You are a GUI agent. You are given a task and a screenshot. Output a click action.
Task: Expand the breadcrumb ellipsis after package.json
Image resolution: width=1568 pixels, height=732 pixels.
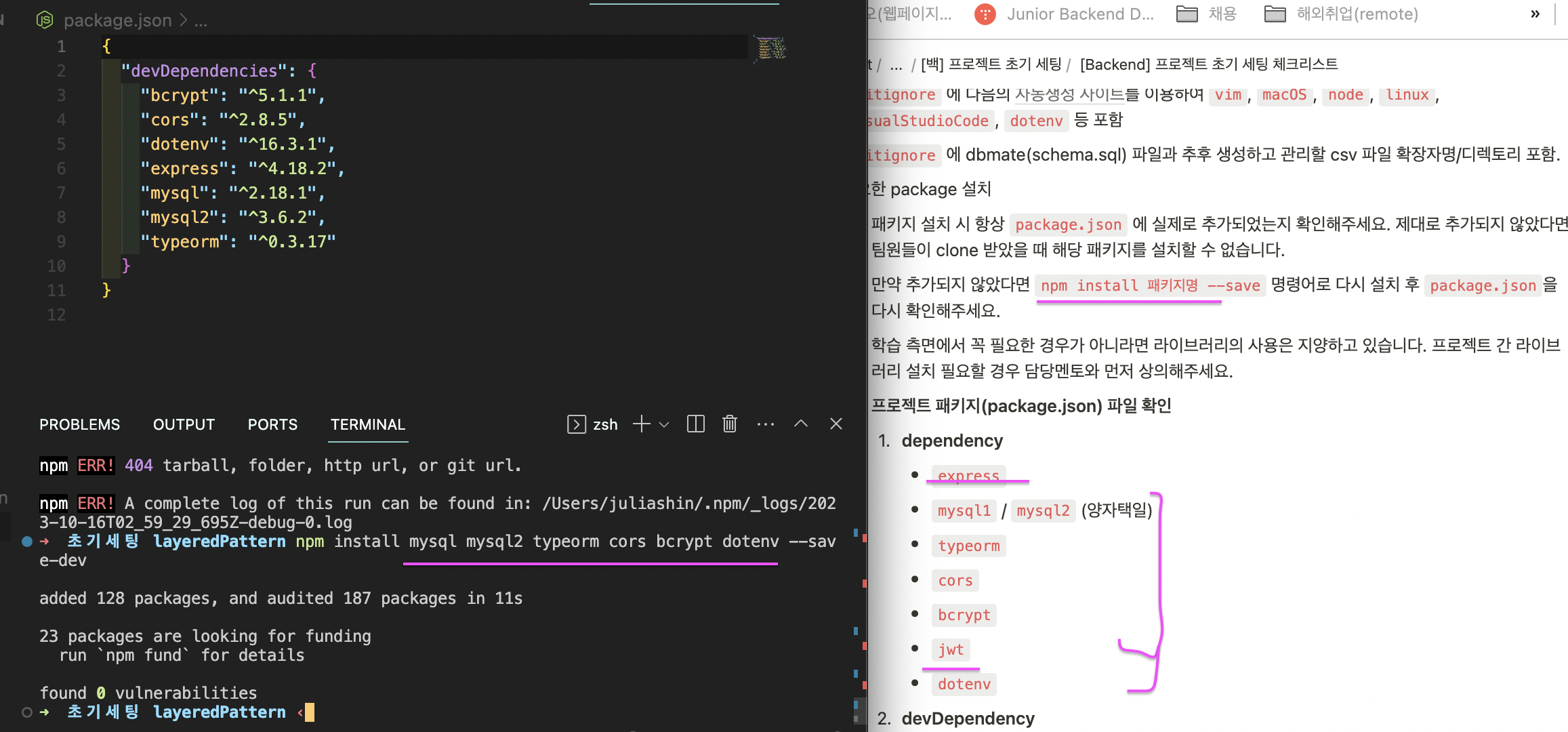click(201, 20)
